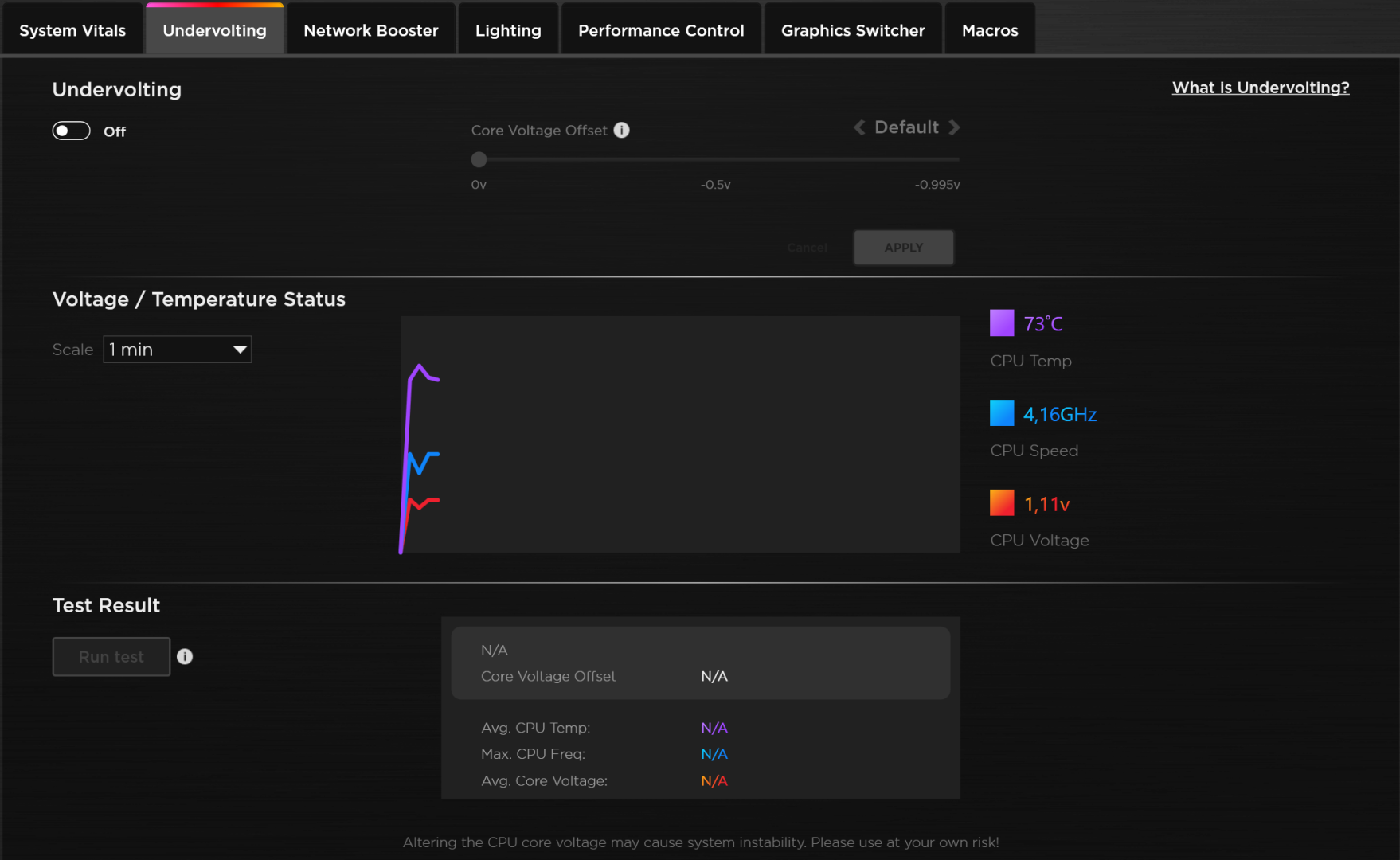Click the purple CPU Temp color square

[1002, 323]
